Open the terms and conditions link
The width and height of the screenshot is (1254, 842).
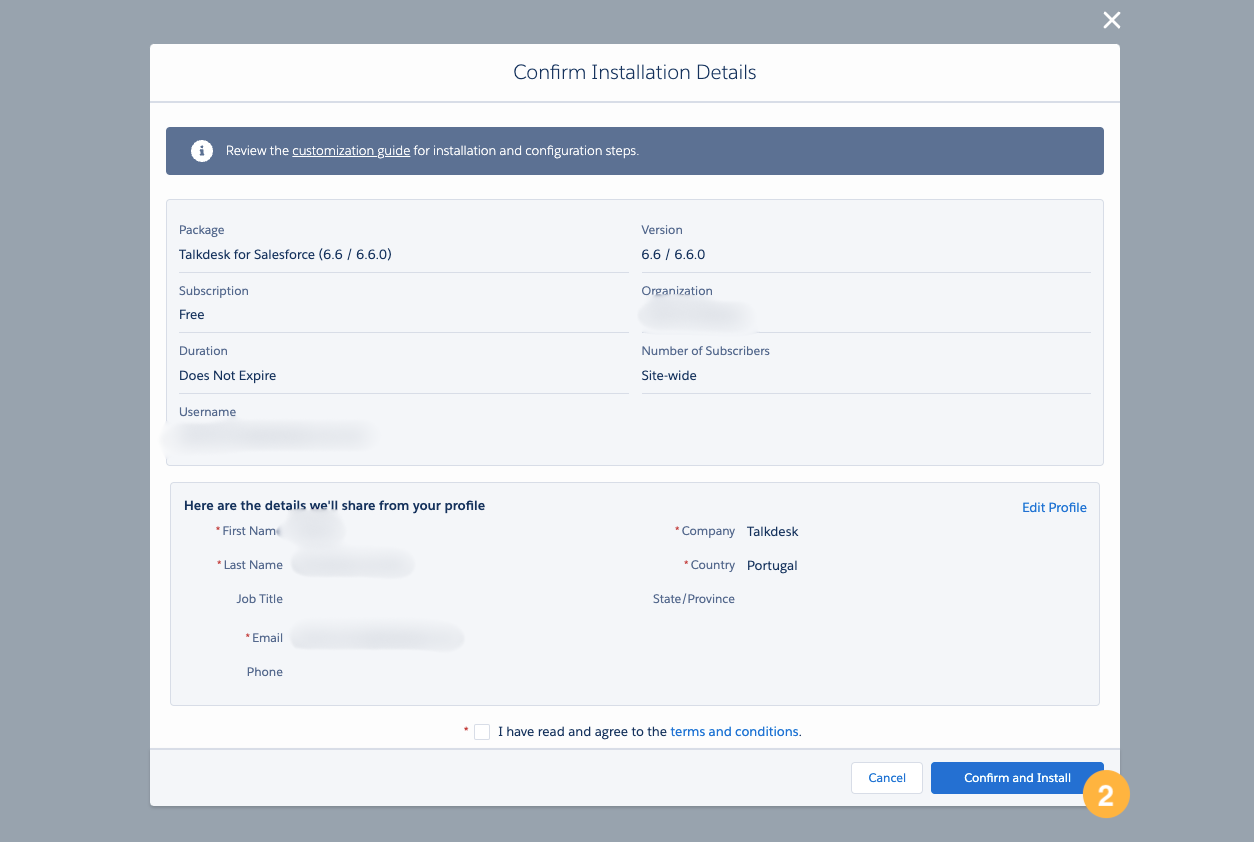click(734, 731)
